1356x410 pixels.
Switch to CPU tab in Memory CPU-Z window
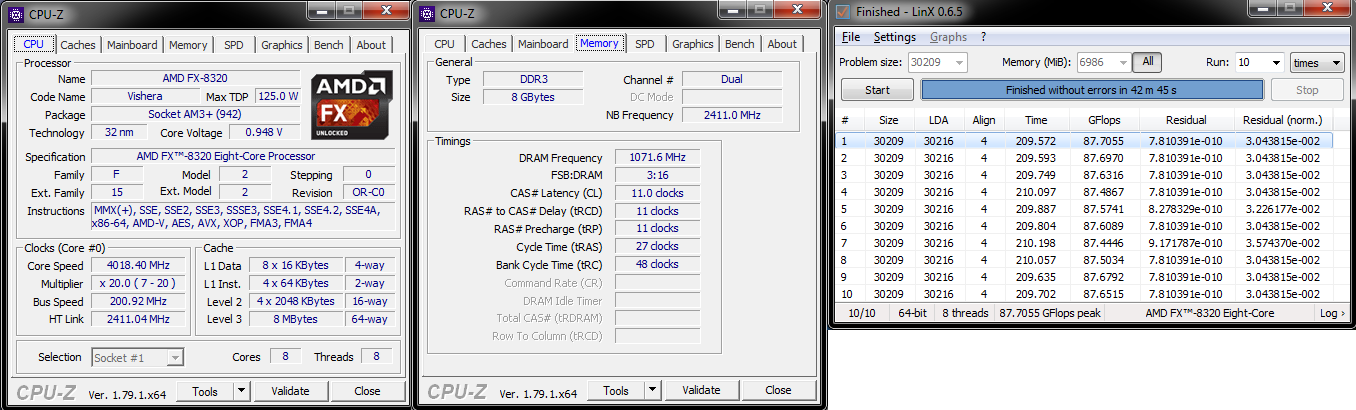(445, 44)
